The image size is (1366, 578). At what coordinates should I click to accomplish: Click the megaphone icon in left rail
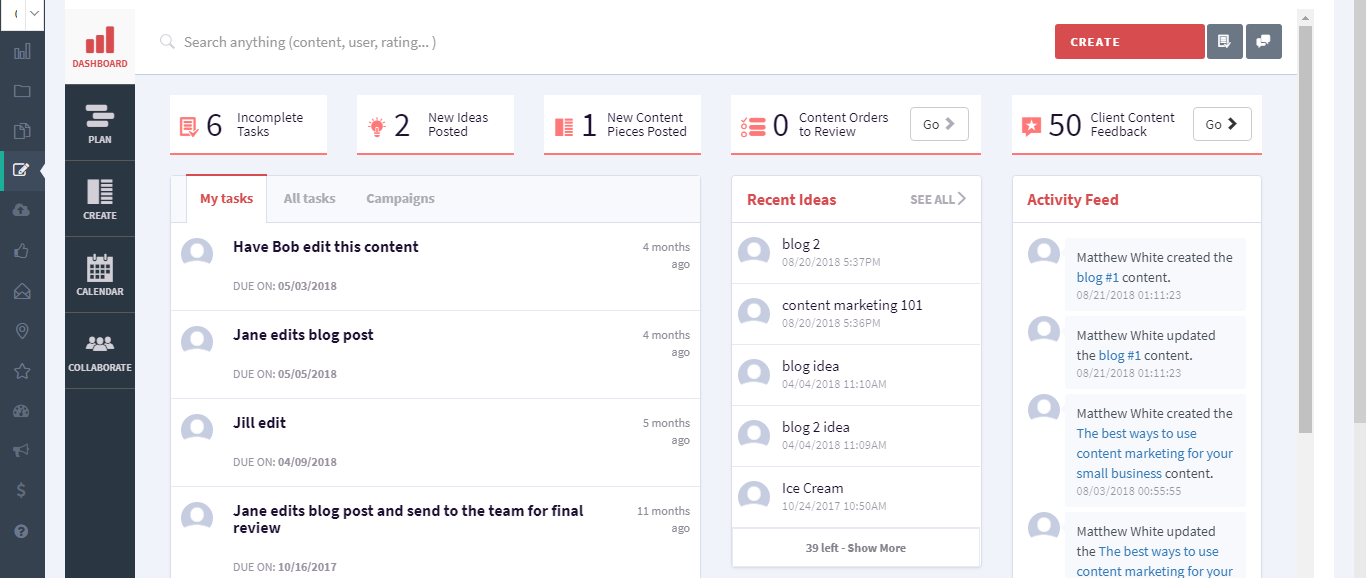[x=21, y=451]
